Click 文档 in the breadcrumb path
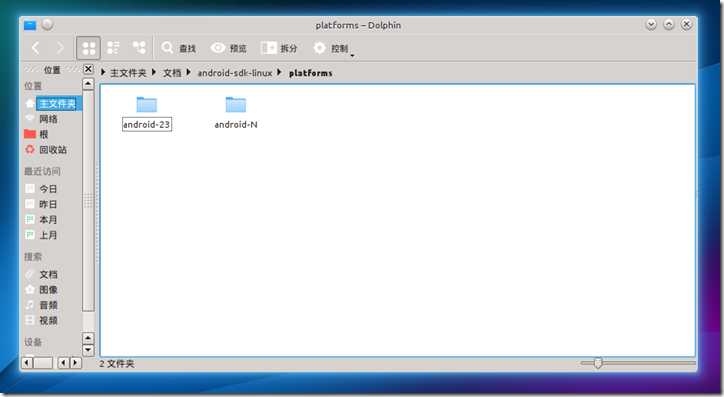 (172, 73)
